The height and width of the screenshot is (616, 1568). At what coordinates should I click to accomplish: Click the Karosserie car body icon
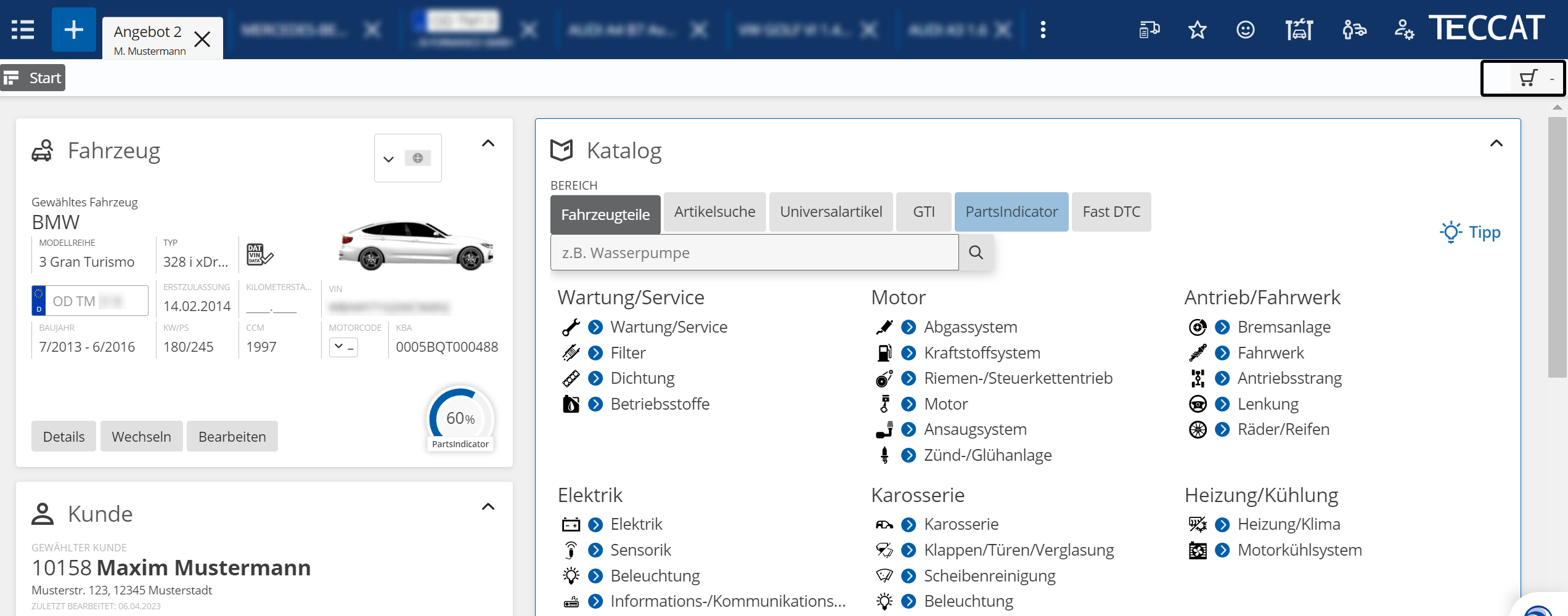click(x=884, y=524)
